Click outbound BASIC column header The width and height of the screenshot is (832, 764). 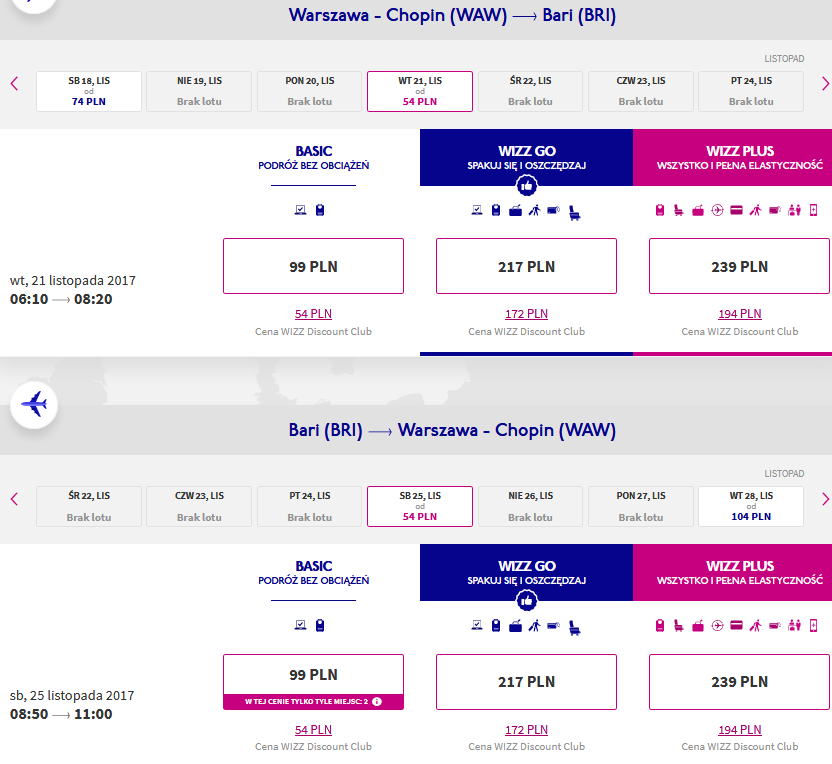click(313, 158)
